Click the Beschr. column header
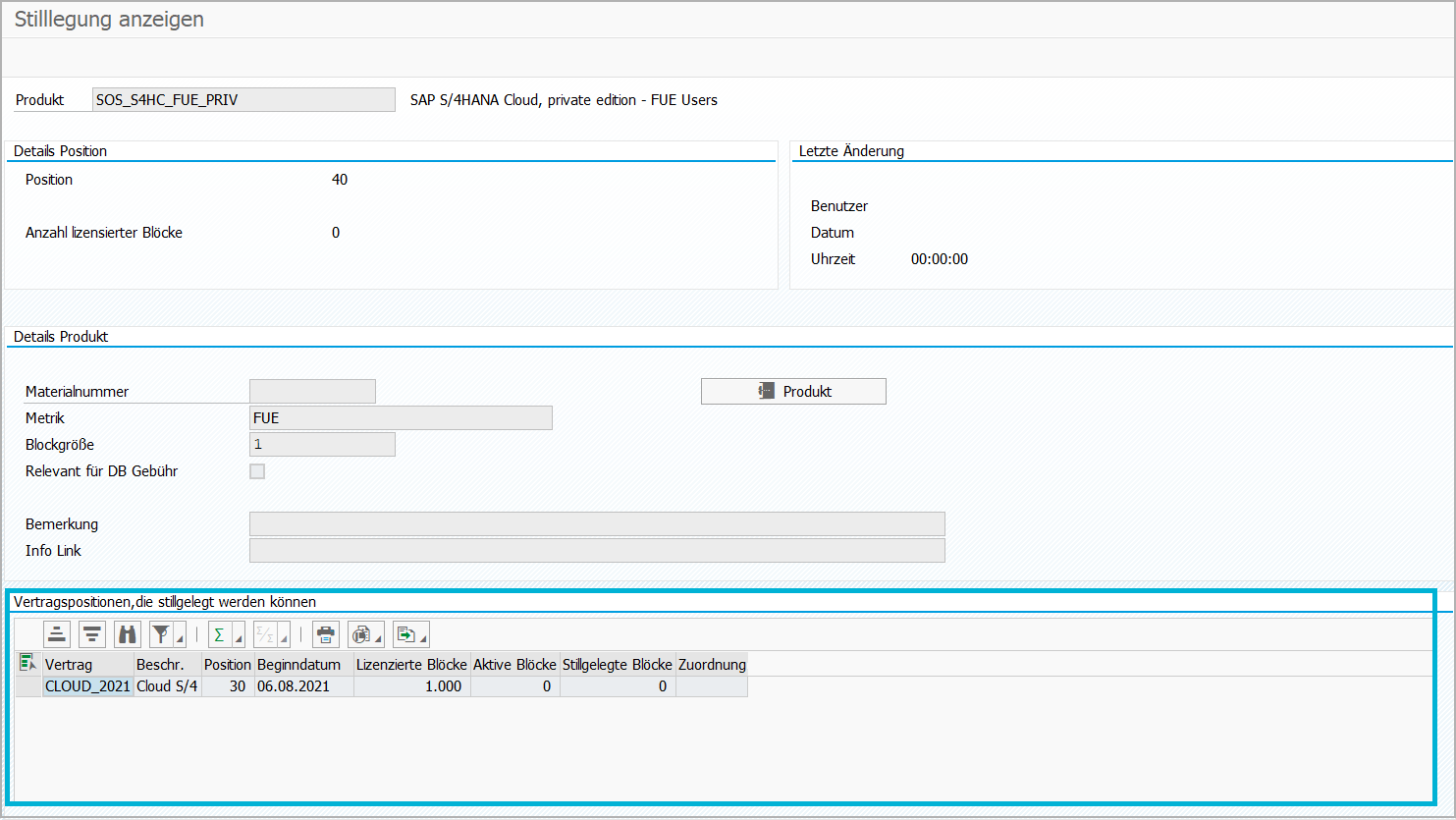The width and height of the screenshot is (1456, 820). click(x=168, y=664)
